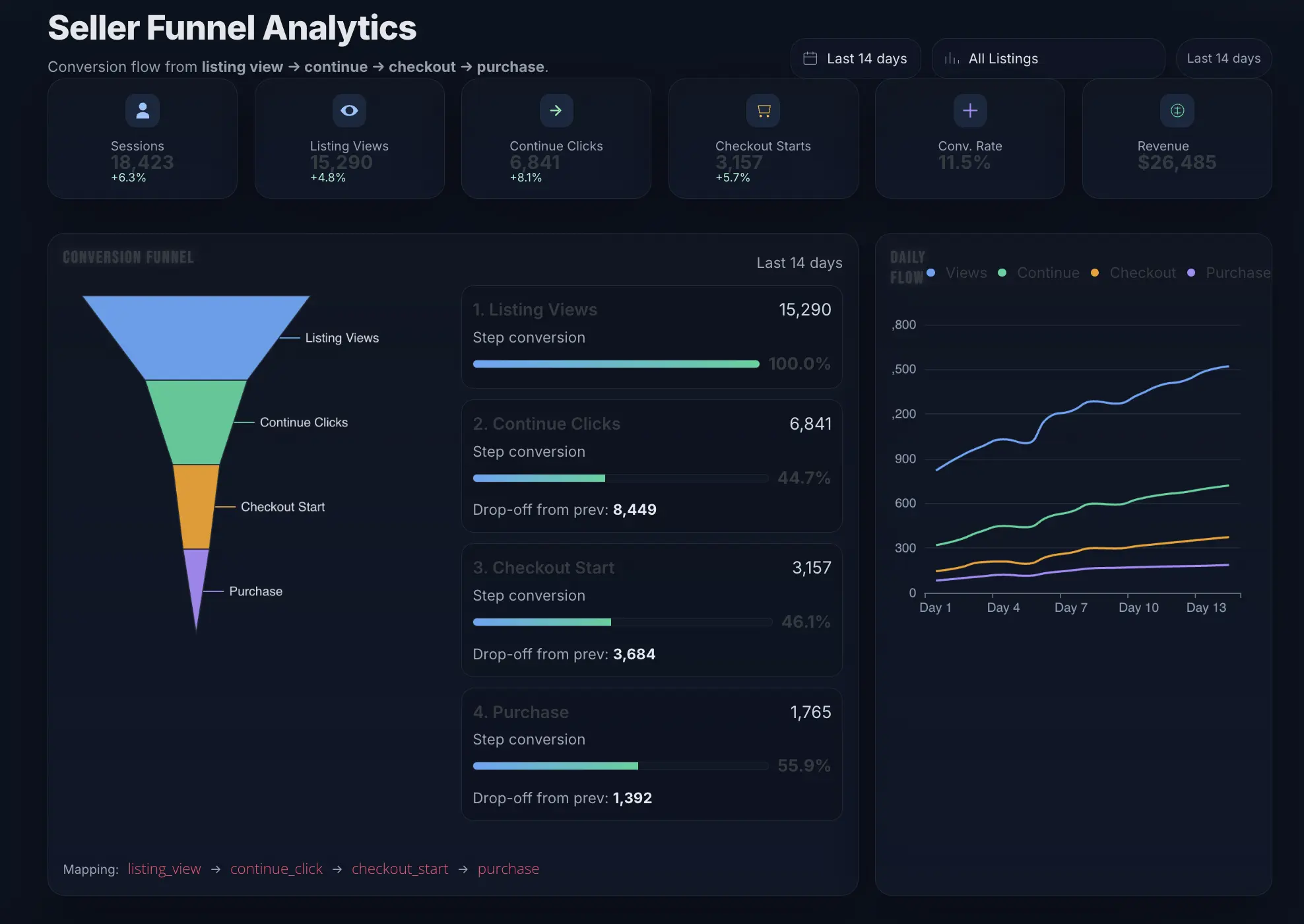Click the Last 14 days pill button
The width and height of the screenshot is (1304, 924).
click(1223, 59)
